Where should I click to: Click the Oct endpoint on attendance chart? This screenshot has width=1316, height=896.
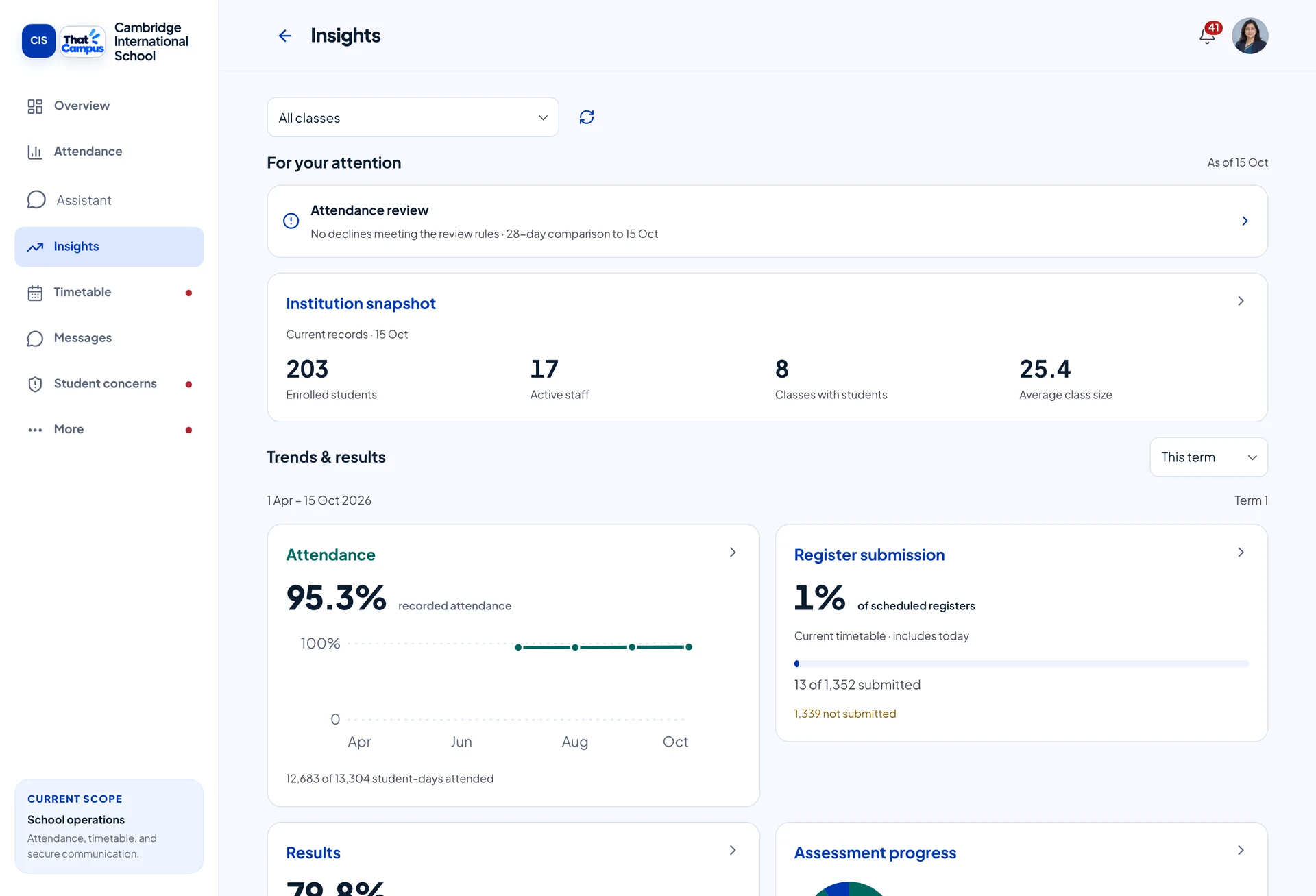[689, 647]
